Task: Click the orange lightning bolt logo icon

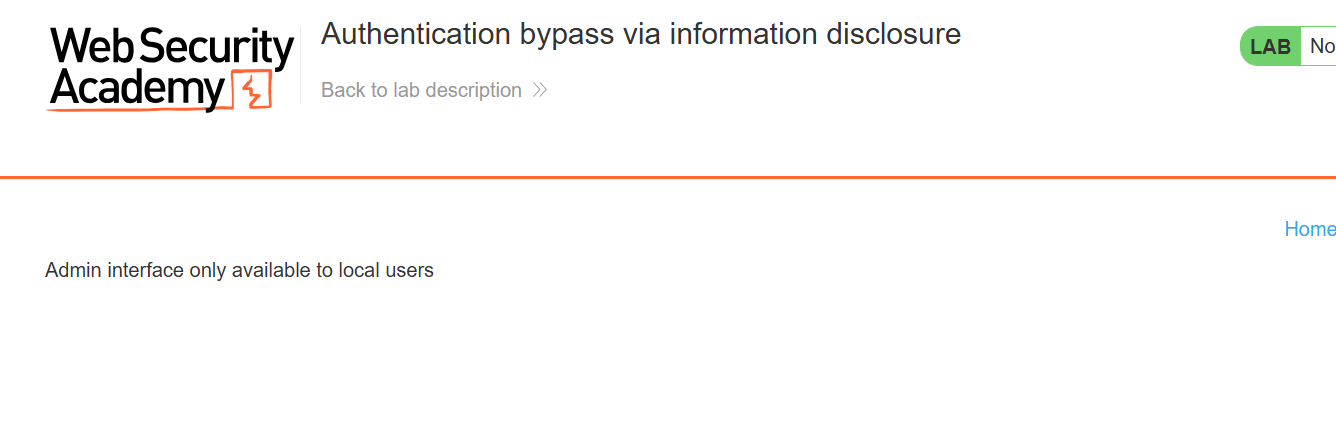Action: (252, 90)
